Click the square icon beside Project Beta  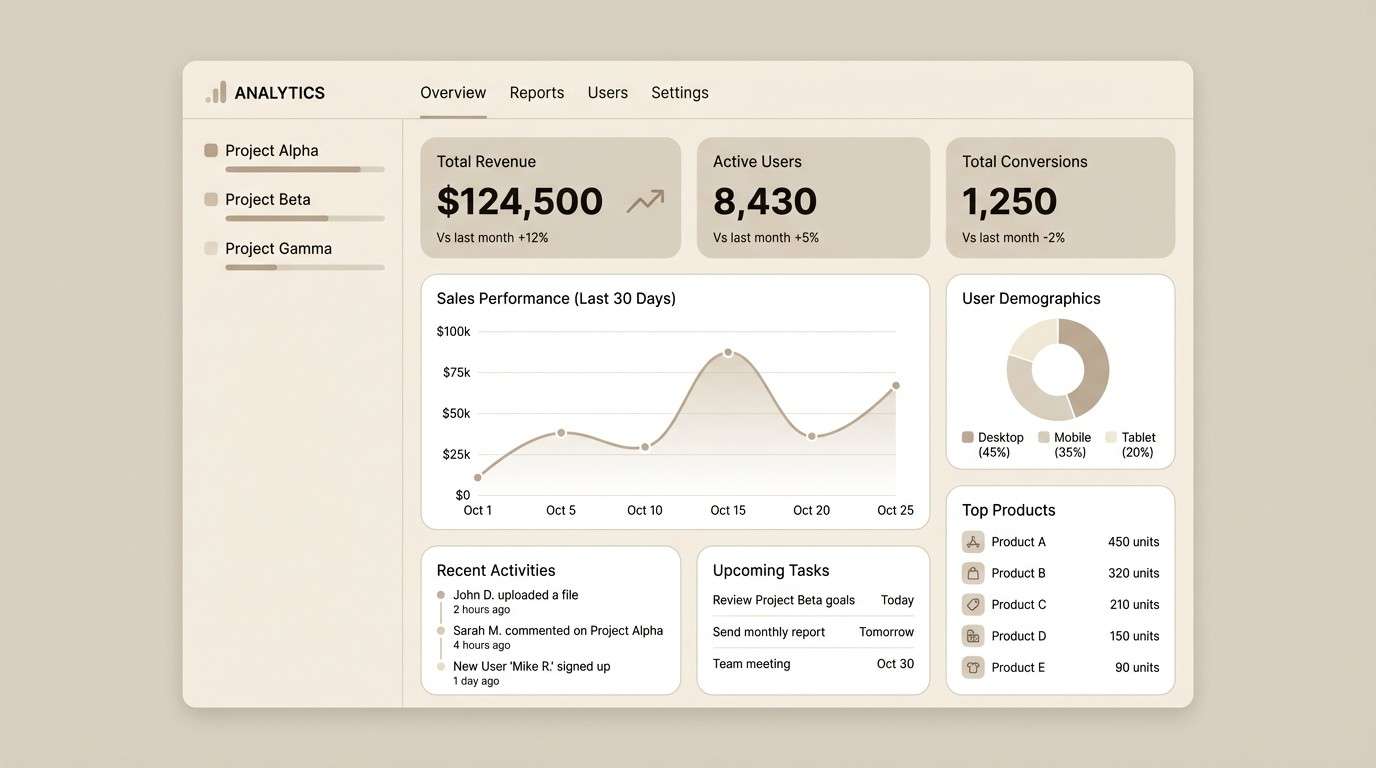209,198
